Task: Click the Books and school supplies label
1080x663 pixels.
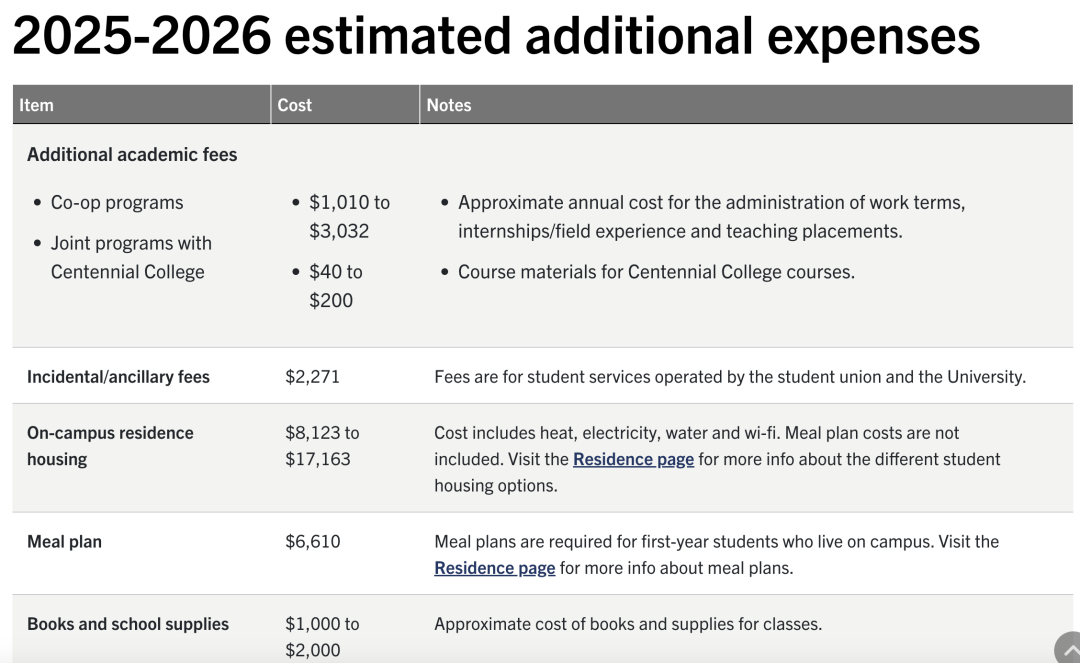Action: (x=128, y=624)
